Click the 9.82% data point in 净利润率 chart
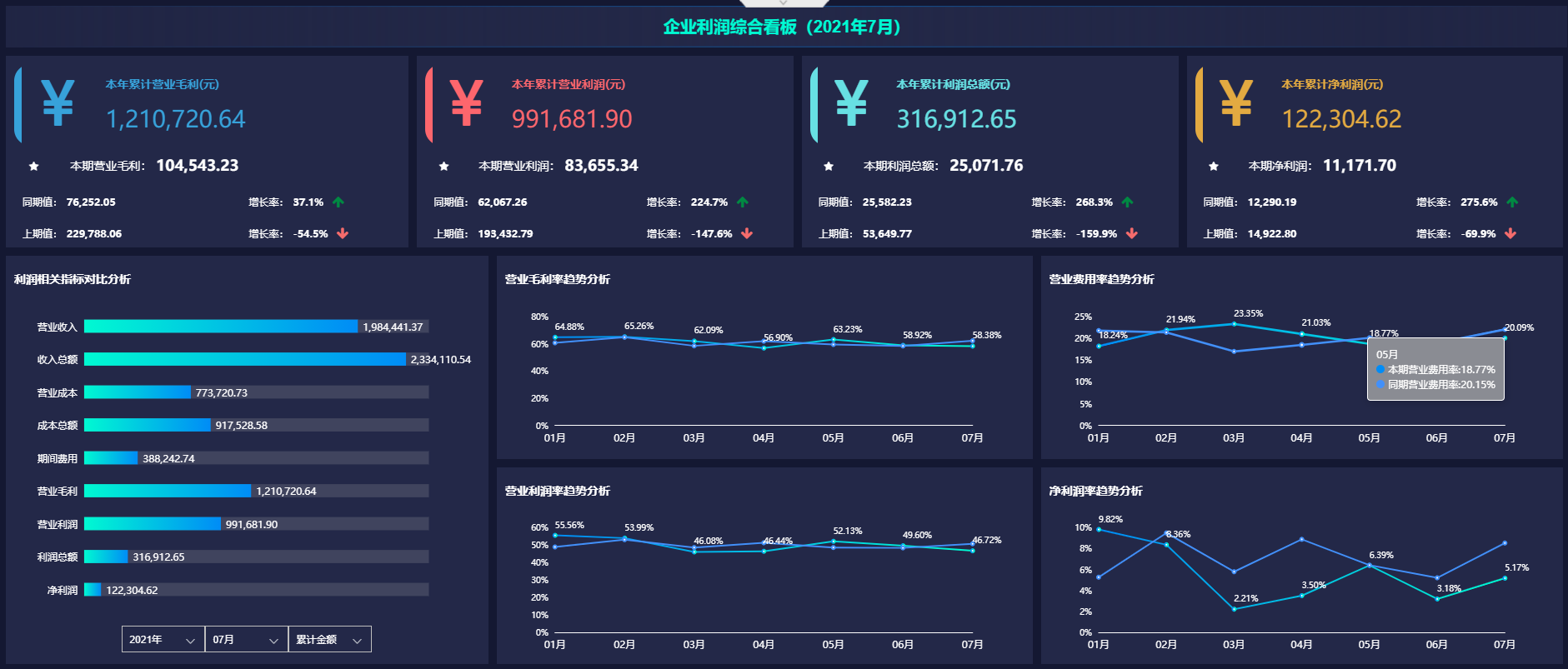 coord(1099,530)
